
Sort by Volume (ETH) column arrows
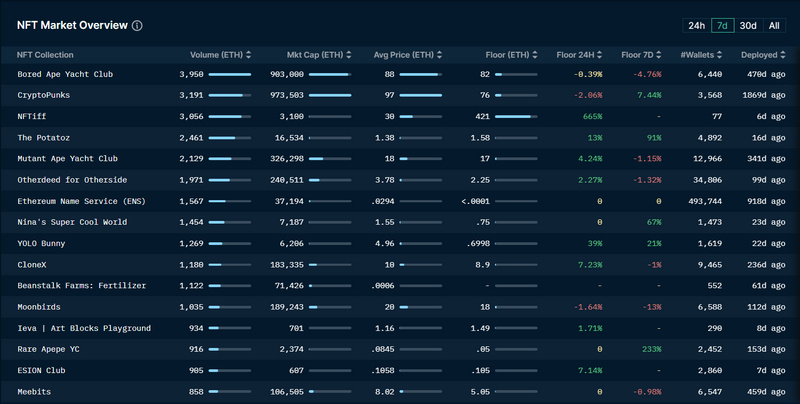coord(248,55)
